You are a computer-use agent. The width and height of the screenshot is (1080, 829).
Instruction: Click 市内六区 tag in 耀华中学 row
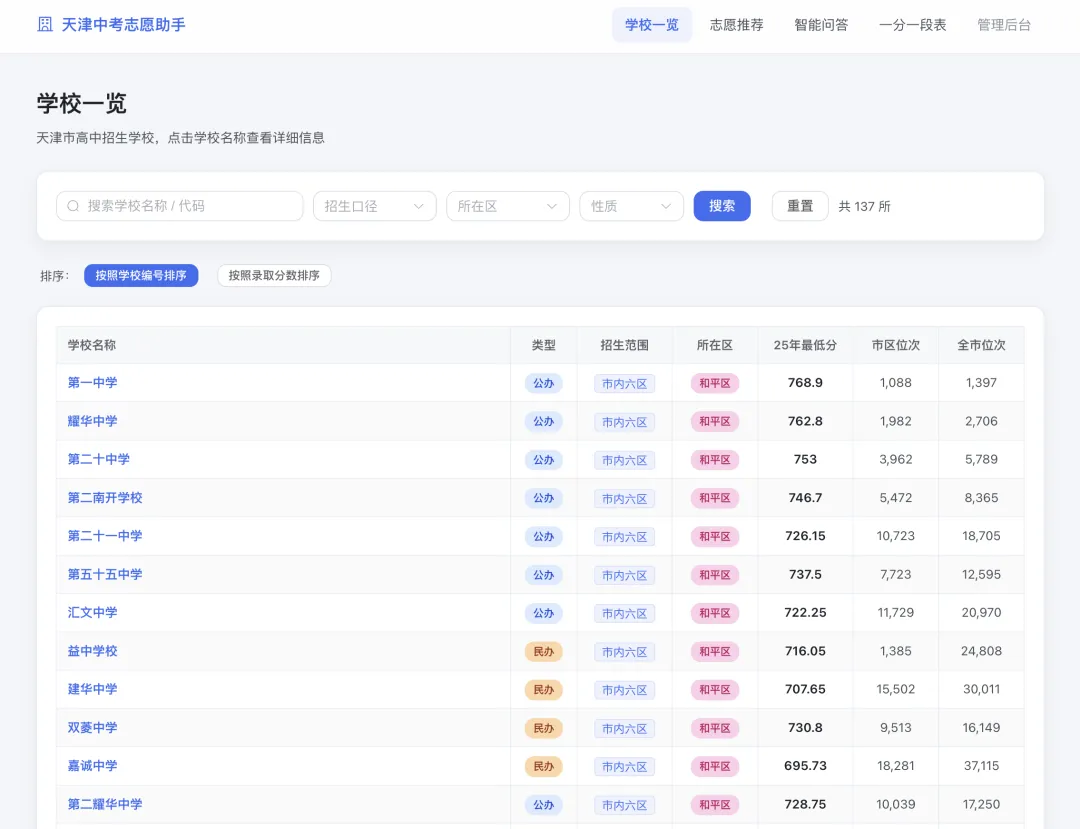[624, 422]
